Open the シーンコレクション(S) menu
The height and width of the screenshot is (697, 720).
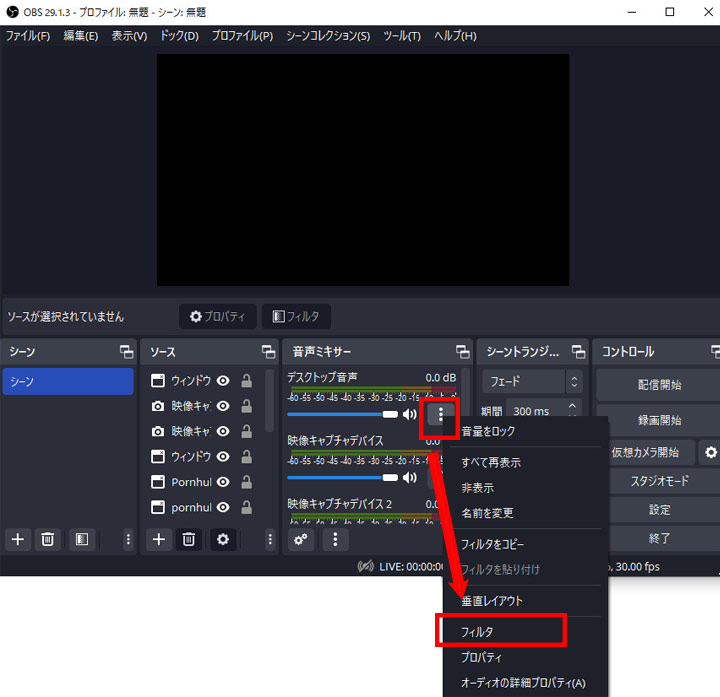click(x=328, y=36)
